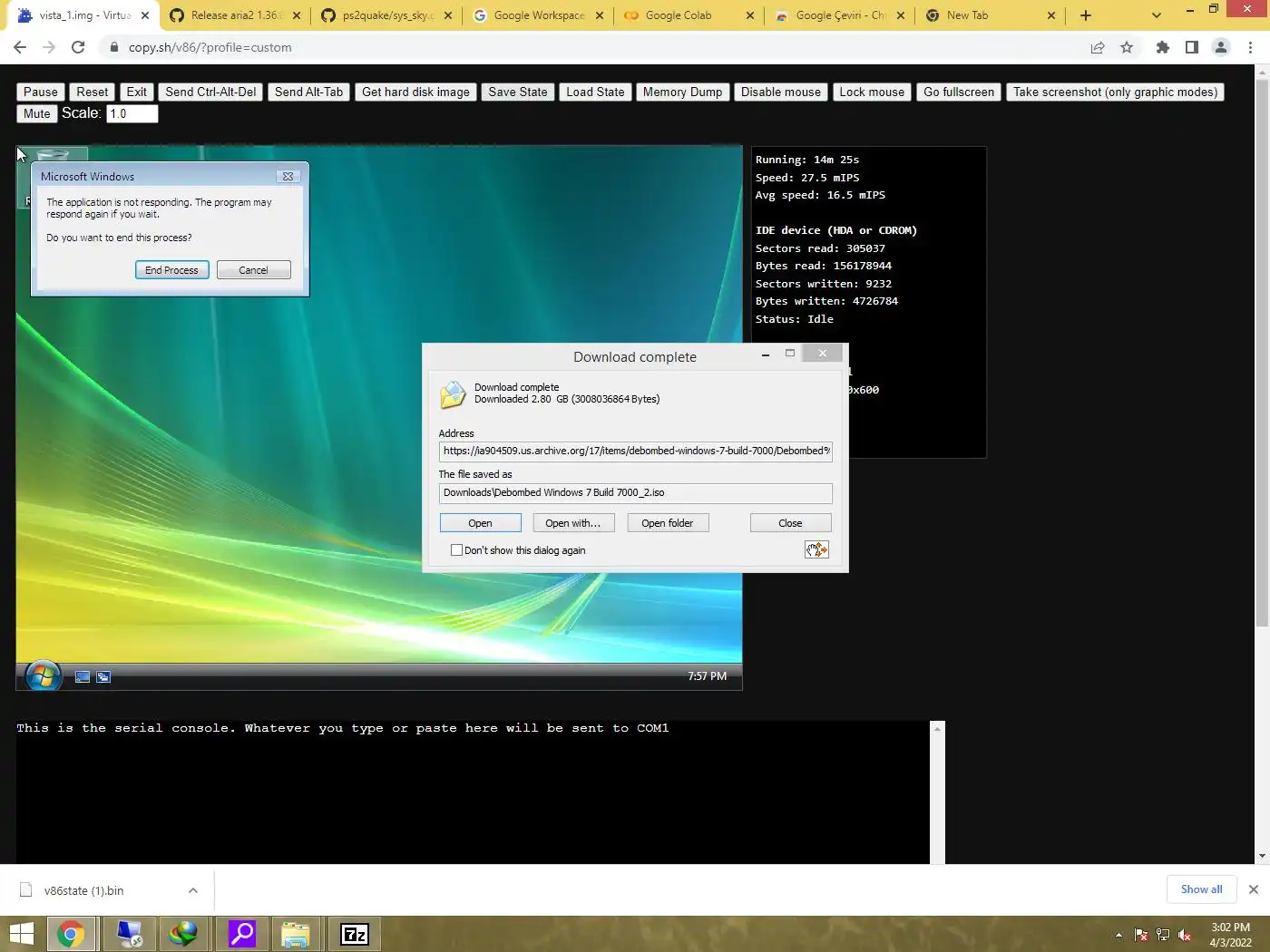Click the browser back arrow
The image size is (1270, 952).
tap(20, 47)
